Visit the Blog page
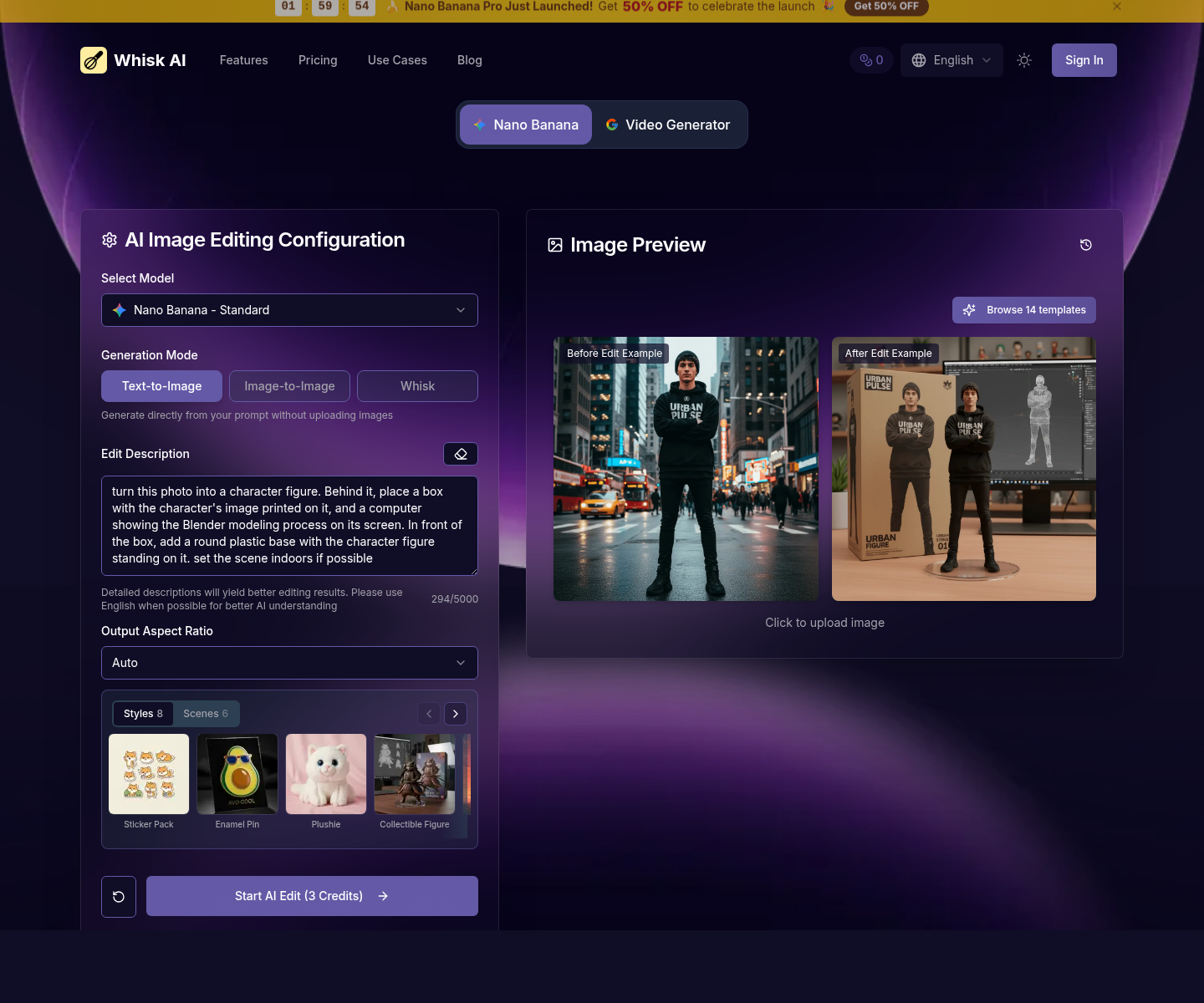Image resolution: width=1204 pixels, height=1003 pixels. (470, 60)
